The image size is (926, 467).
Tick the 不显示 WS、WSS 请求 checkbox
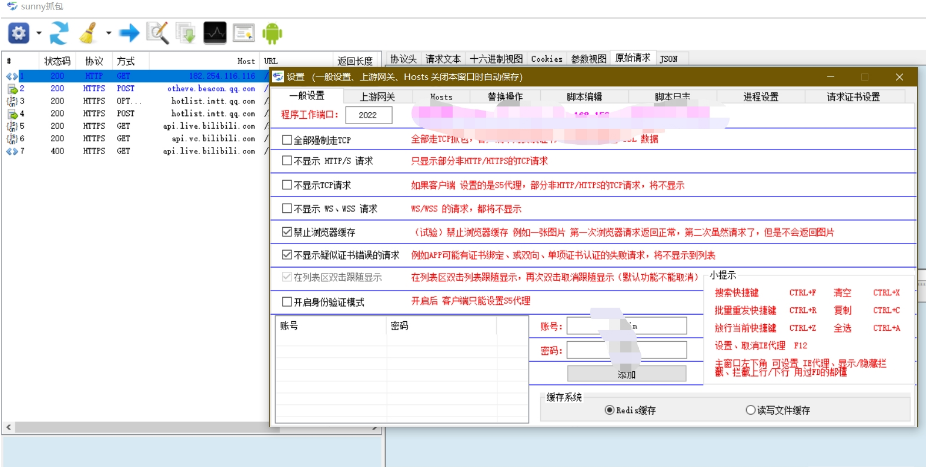click(x=287, y=208)
